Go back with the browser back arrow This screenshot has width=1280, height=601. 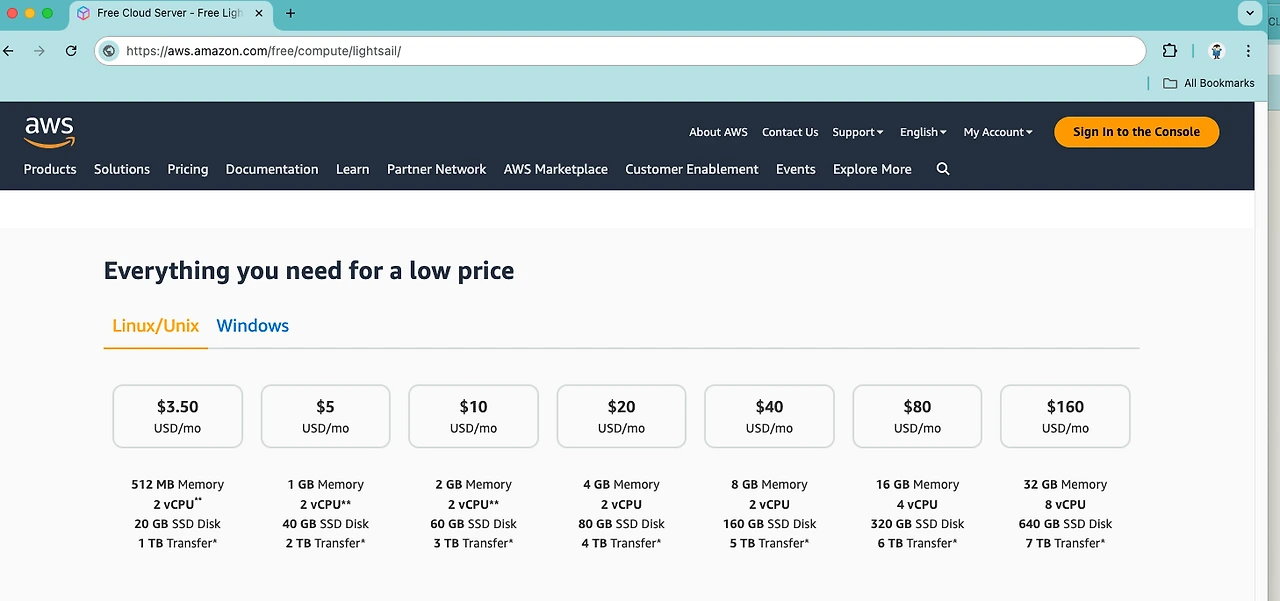point(8,50)
